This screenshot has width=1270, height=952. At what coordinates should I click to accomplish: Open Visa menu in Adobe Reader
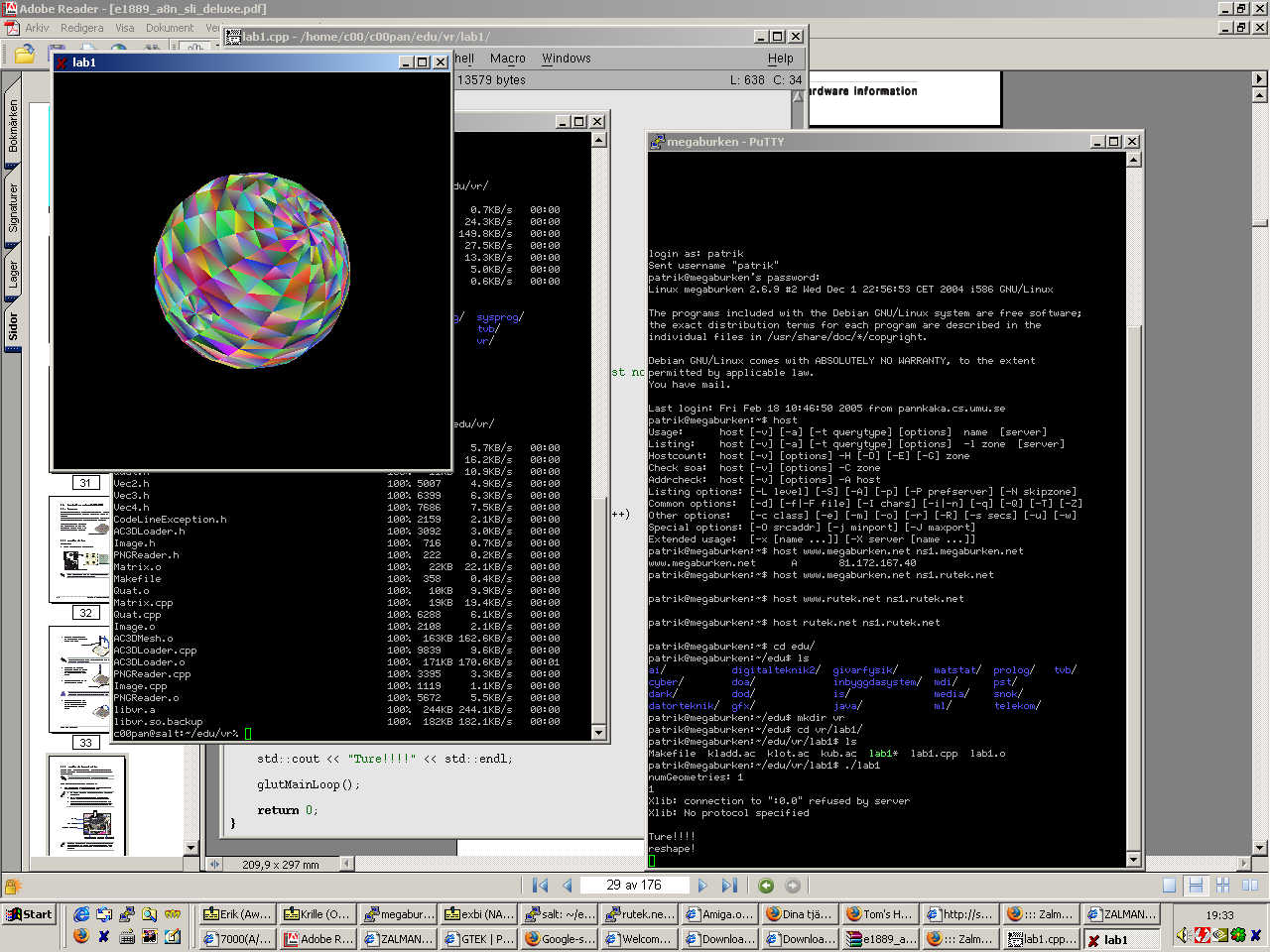pos(125,28)
